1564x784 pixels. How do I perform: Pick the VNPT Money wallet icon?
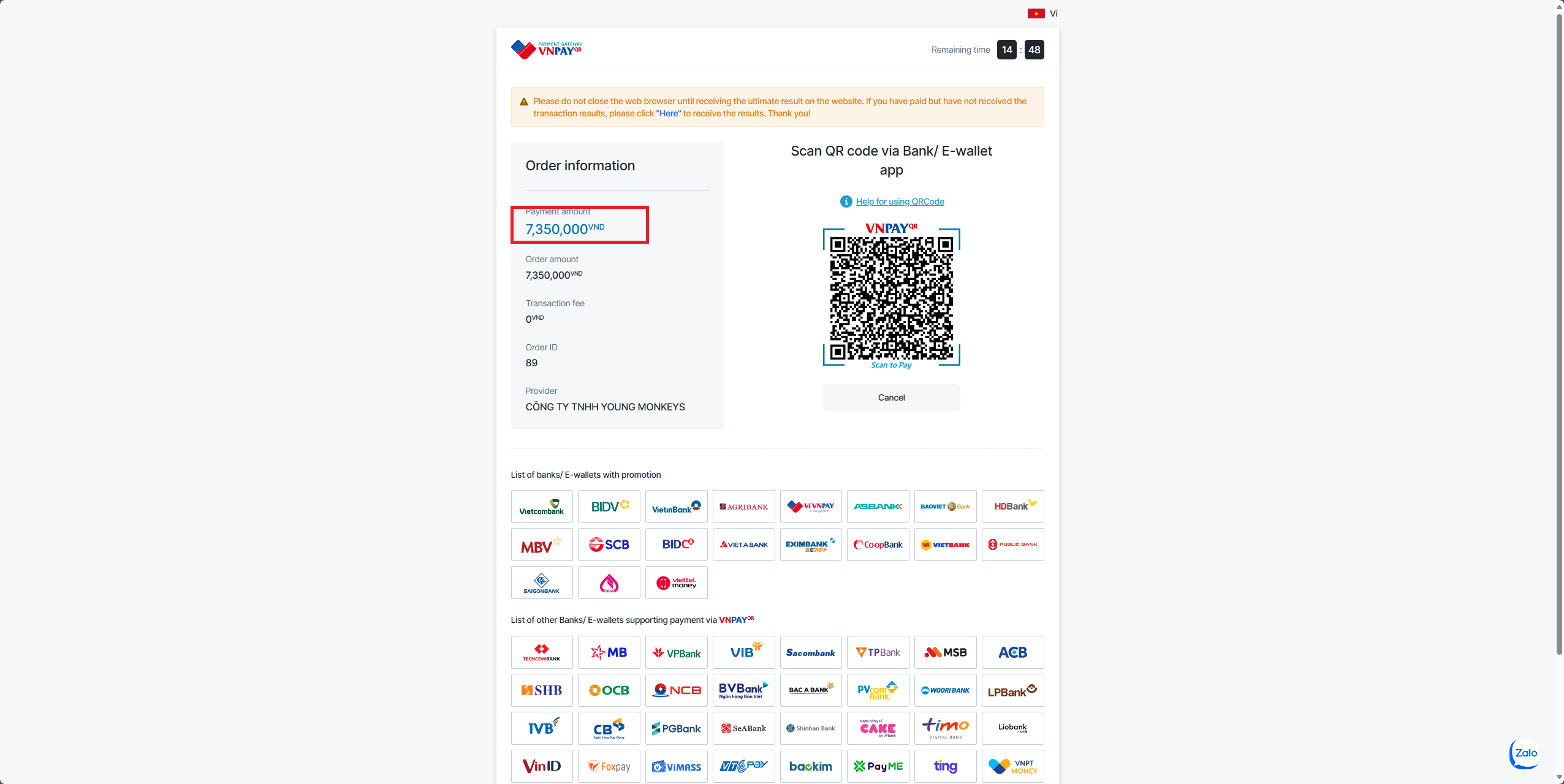click(1012, 766)
